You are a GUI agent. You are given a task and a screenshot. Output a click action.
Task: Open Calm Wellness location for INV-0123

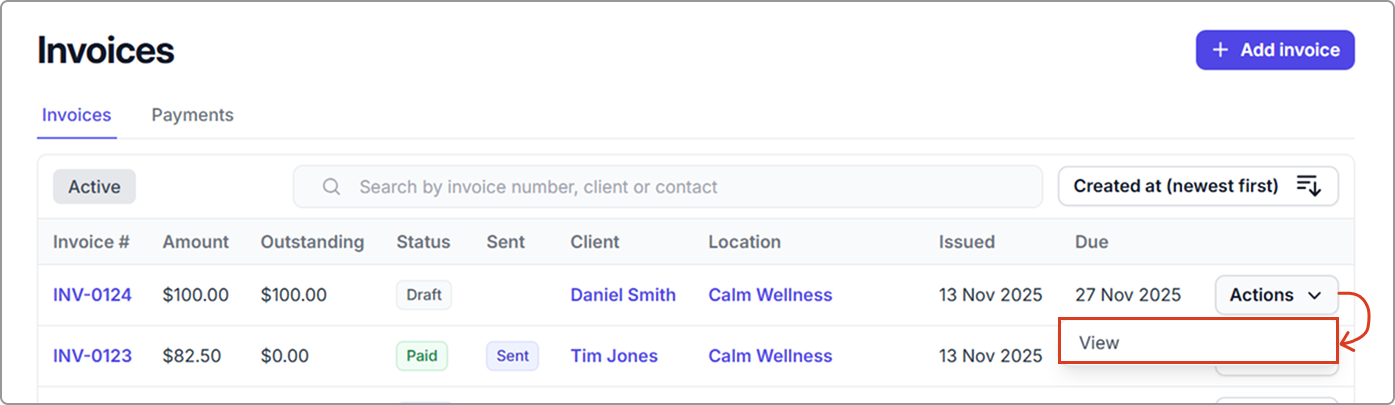pyautogui.click(x=770, y=356)
